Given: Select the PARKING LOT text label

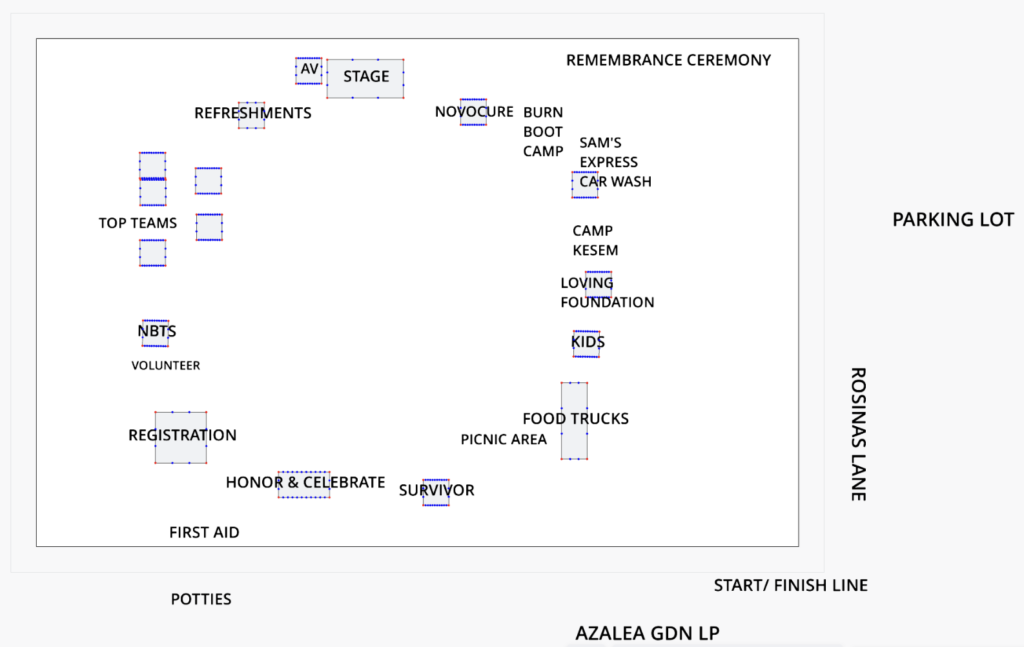Looking at the screenshot, I should click(x=953, y=220).
